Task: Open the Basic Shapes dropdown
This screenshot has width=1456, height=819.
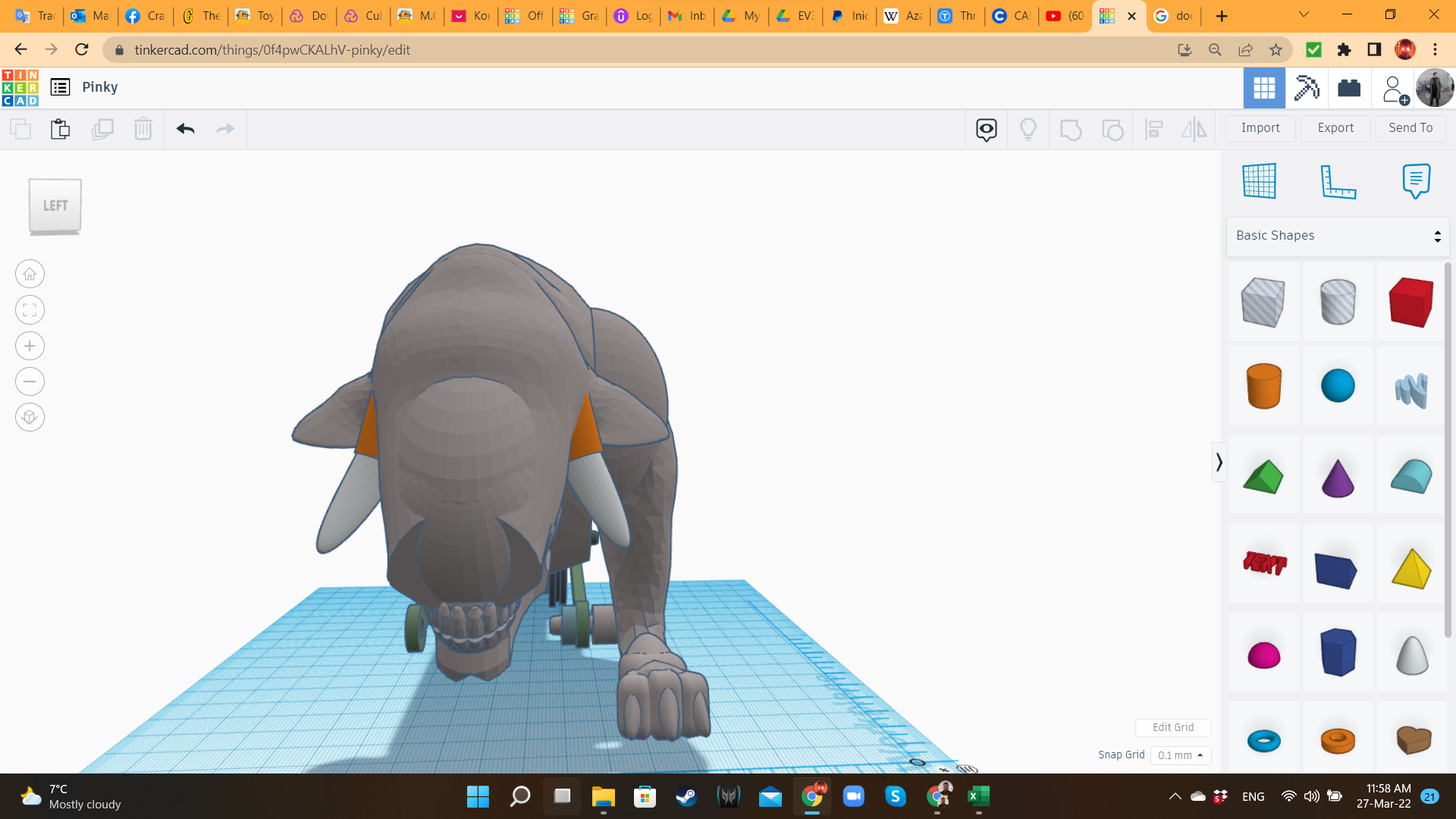Action: coord(1337,236)
